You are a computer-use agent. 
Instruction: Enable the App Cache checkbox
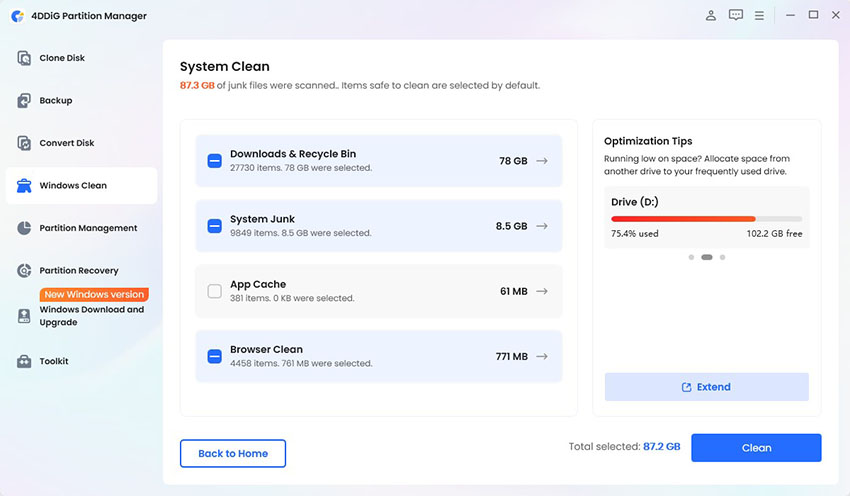pyautogui.click(x=215, y=291)
